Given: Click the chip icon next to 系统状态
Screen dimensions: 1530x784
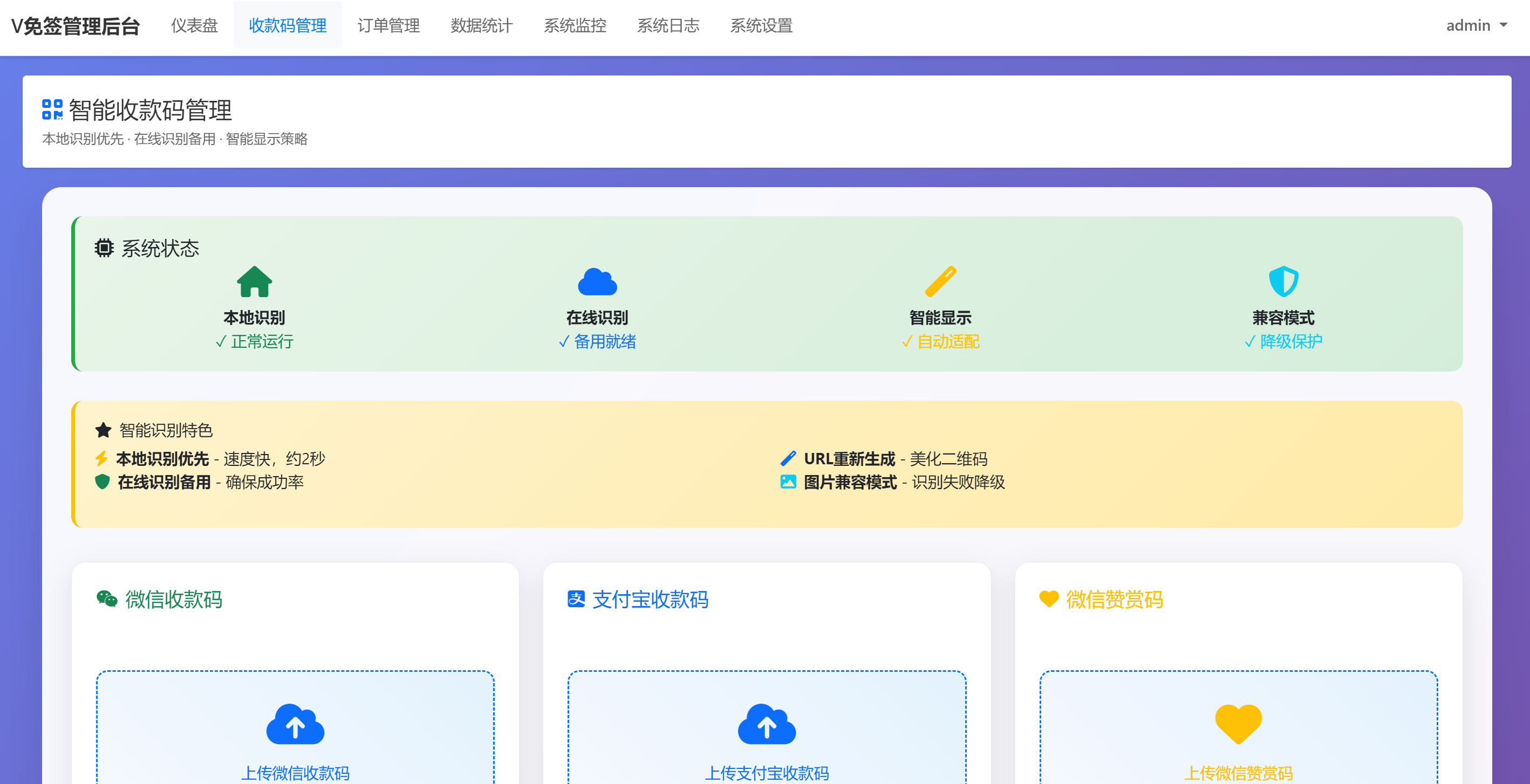Looking at the screenshot, I should pos(104,247).
